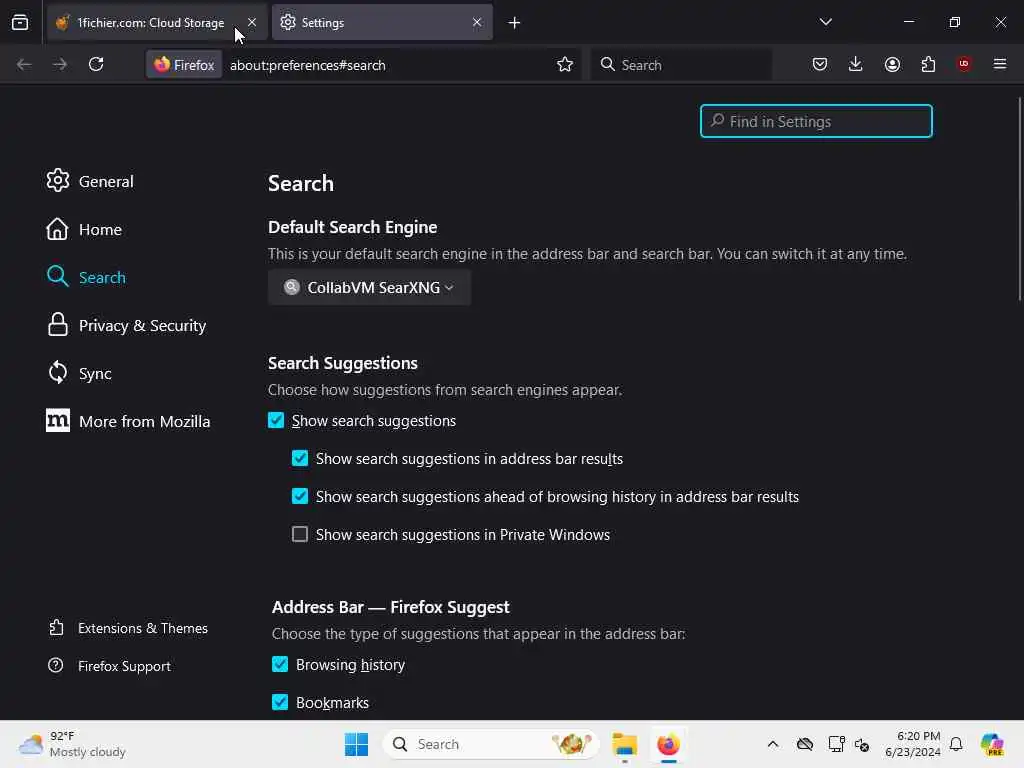Close the 1fichier.com Cloud Storage tab
The width and height of the screenshot is (1024, 768).
tap(251, 22)
